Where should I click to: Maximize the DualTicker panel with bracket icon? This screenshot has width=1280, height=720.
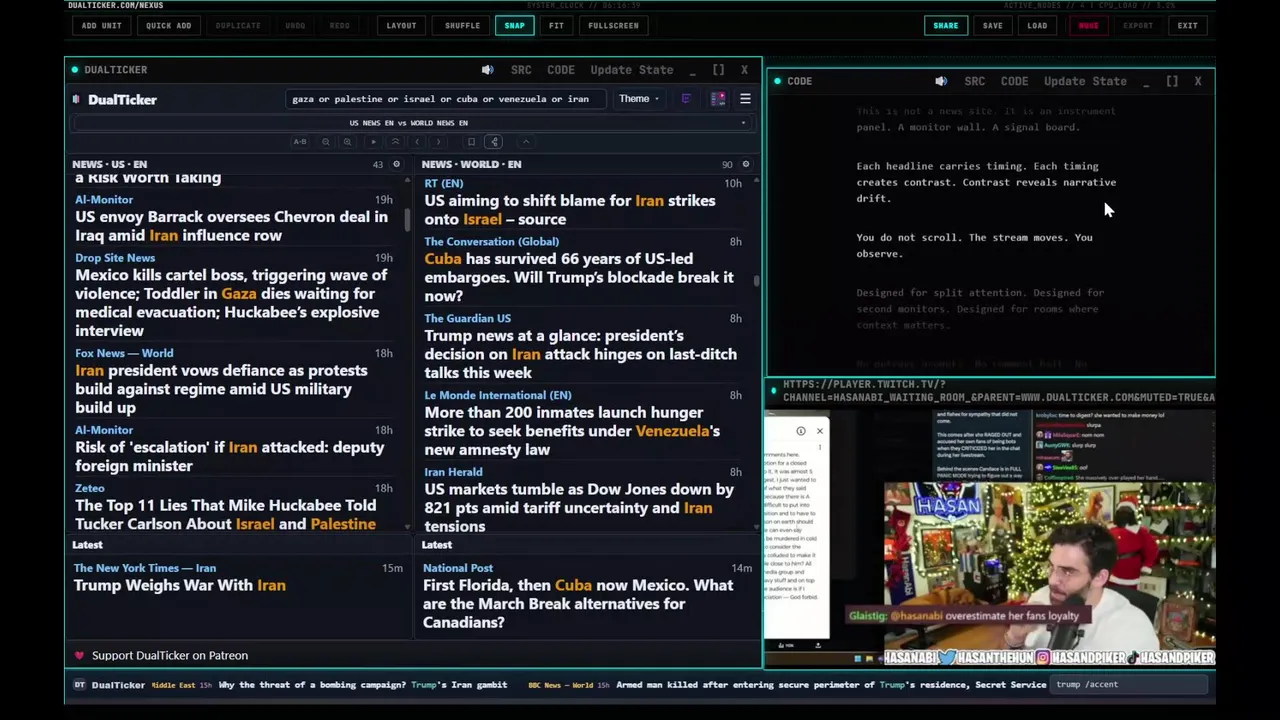(x=718, y=70)
